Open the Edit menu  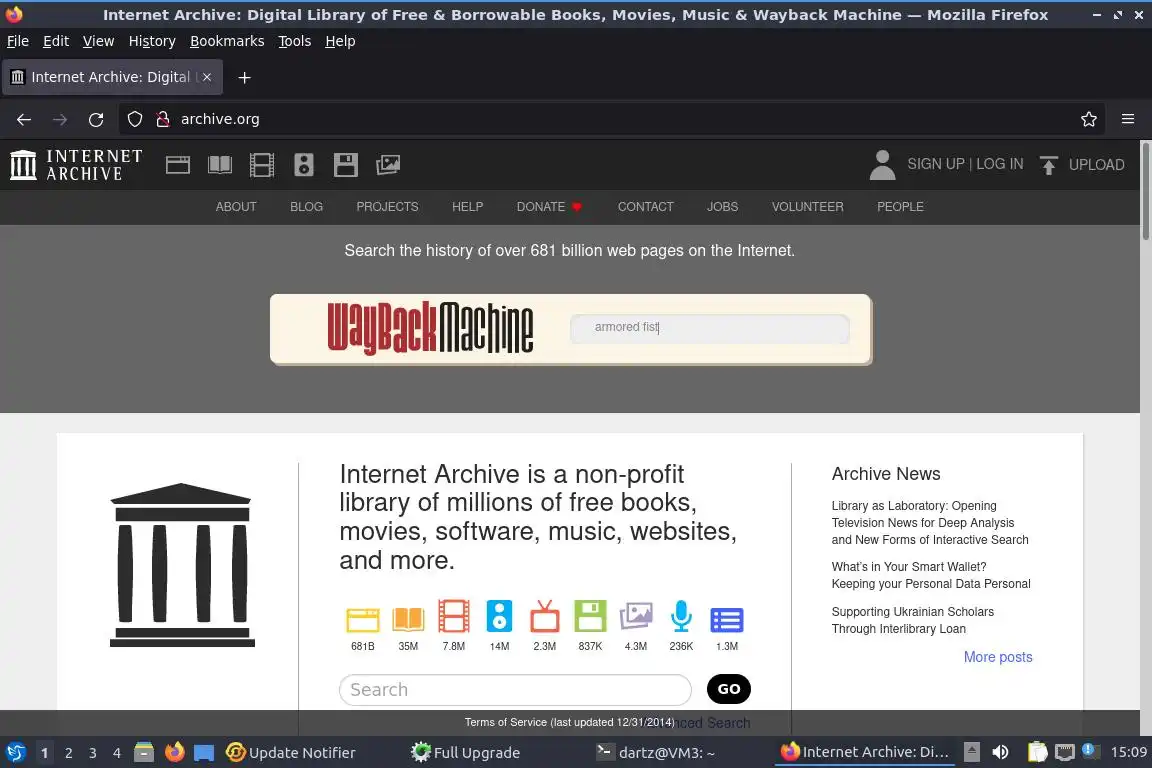tap(56, 41)
